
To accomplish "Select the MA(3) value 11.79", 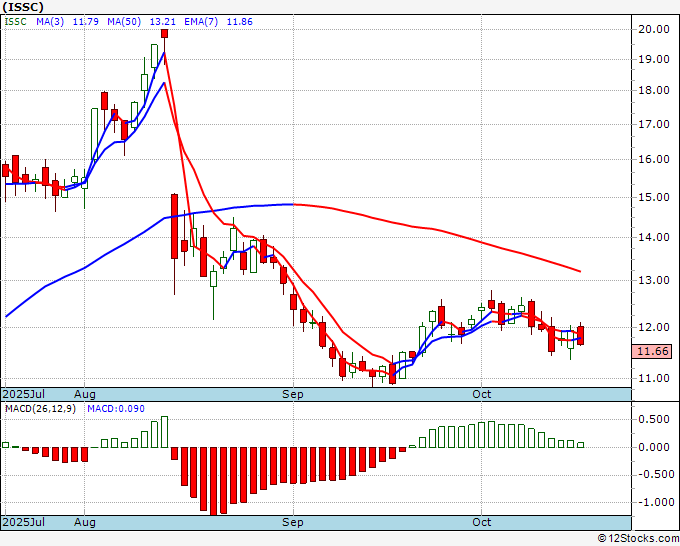I will tap(85, 22).
